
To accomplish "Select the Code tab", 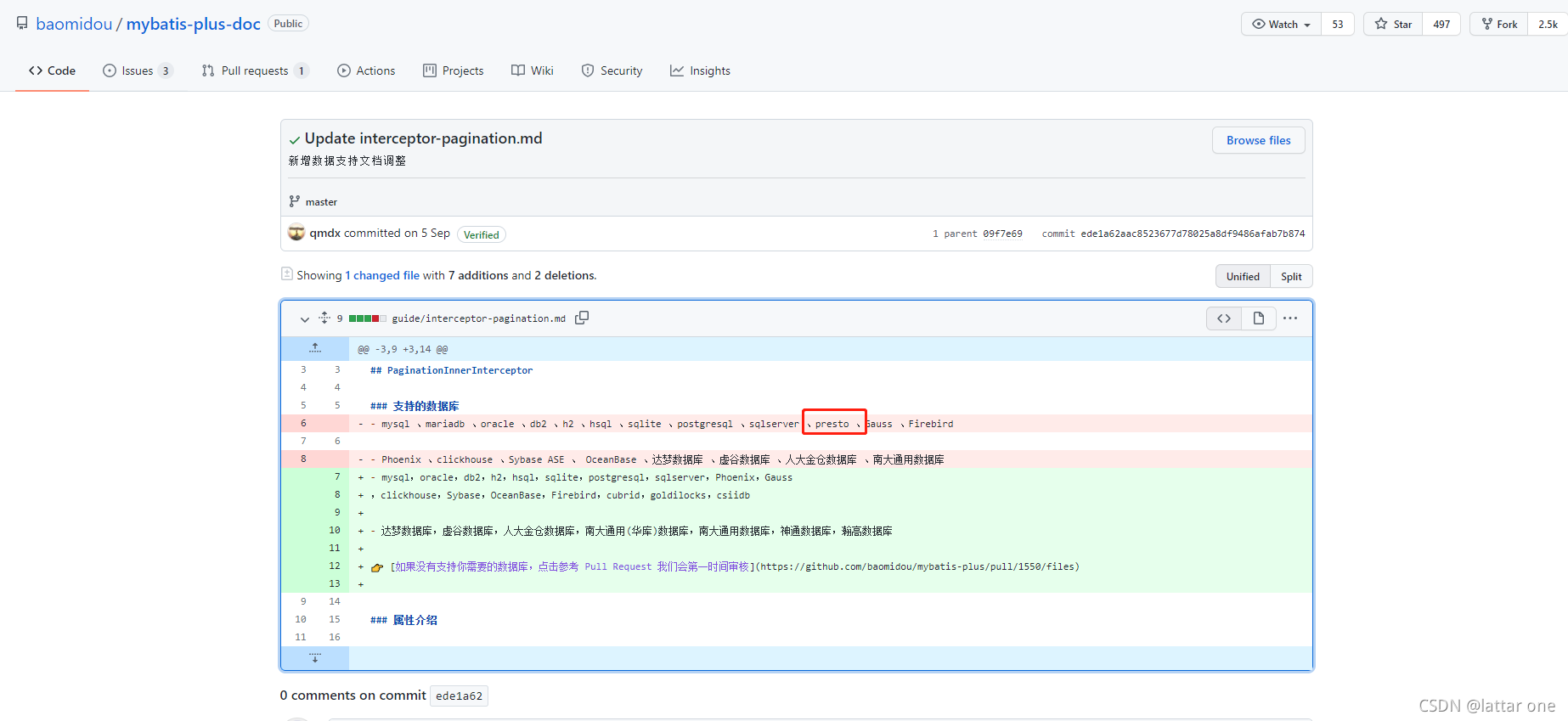I will pos(52,70).
